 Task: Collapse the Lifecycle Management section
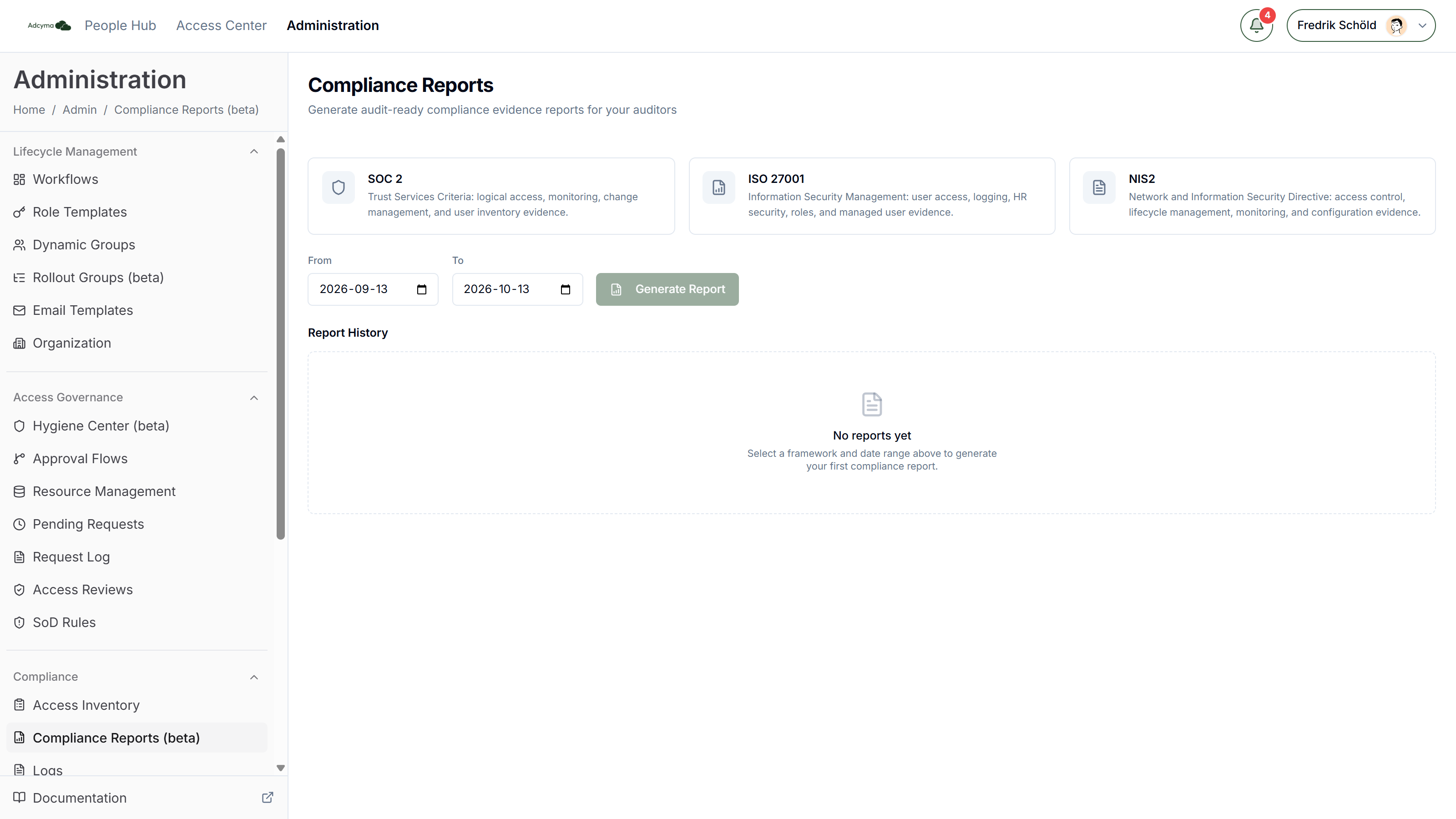click(x=254, y=152)
